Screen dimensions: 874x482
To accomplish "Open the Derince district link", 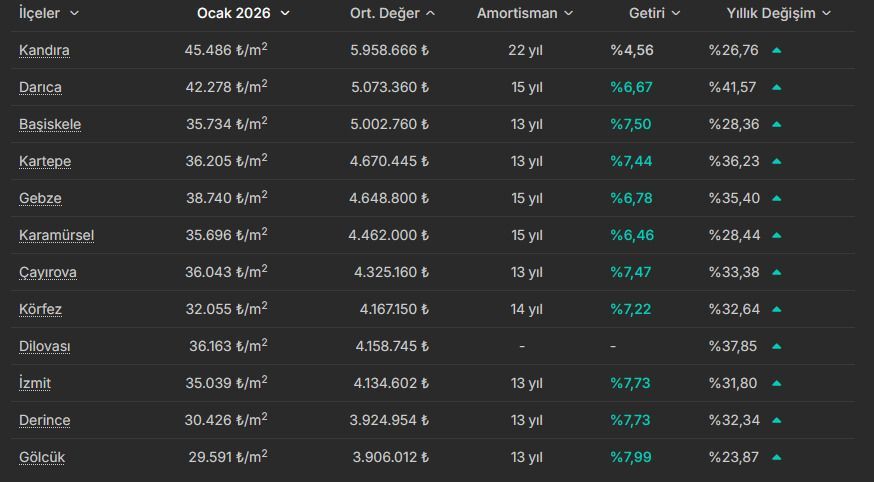I will click(x=45, y=420).
